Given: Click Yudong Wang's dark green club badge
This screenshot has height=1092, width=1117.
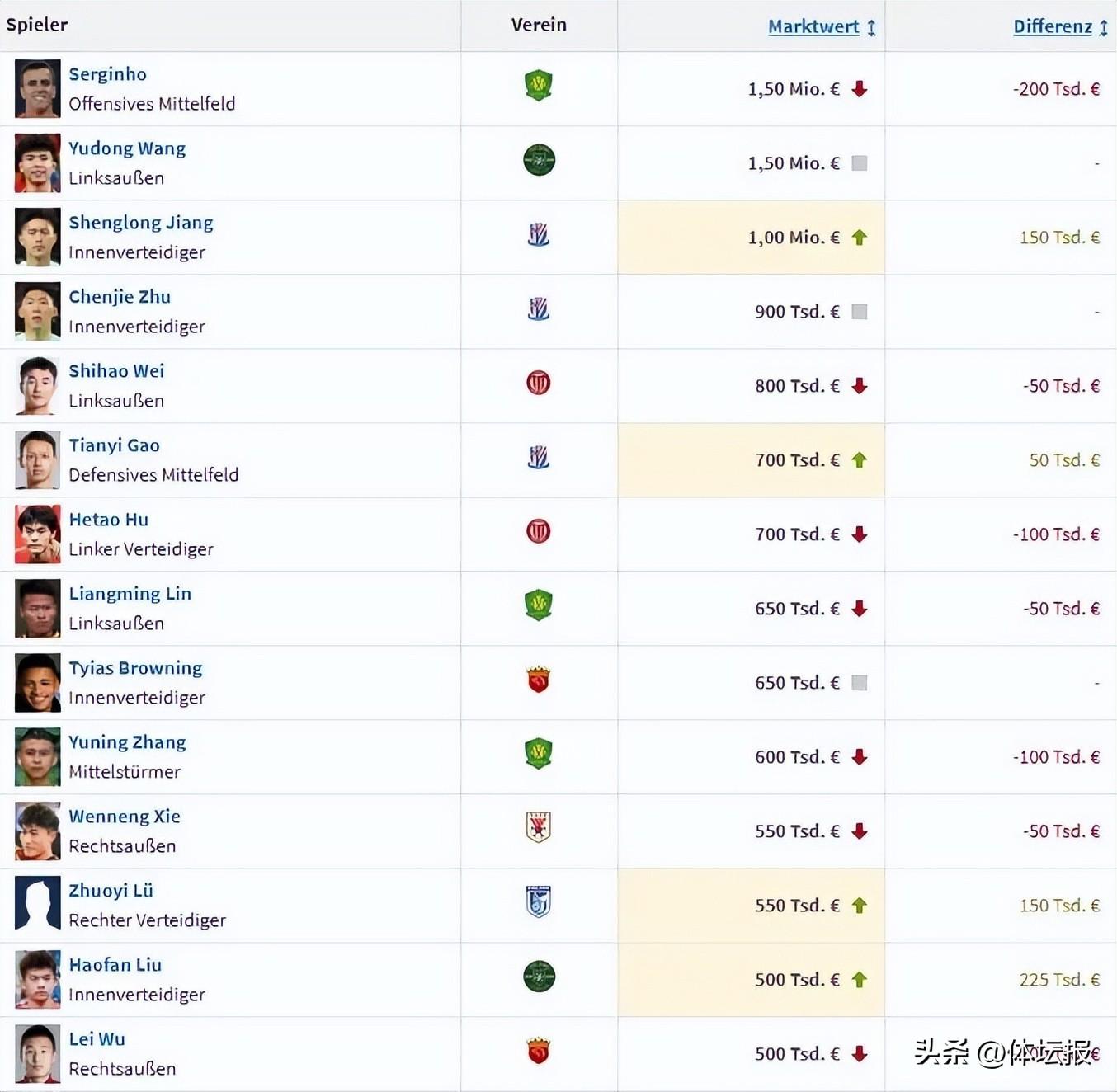Looking at the screenshot, I should pyautogui.click(x=539, y=160).
